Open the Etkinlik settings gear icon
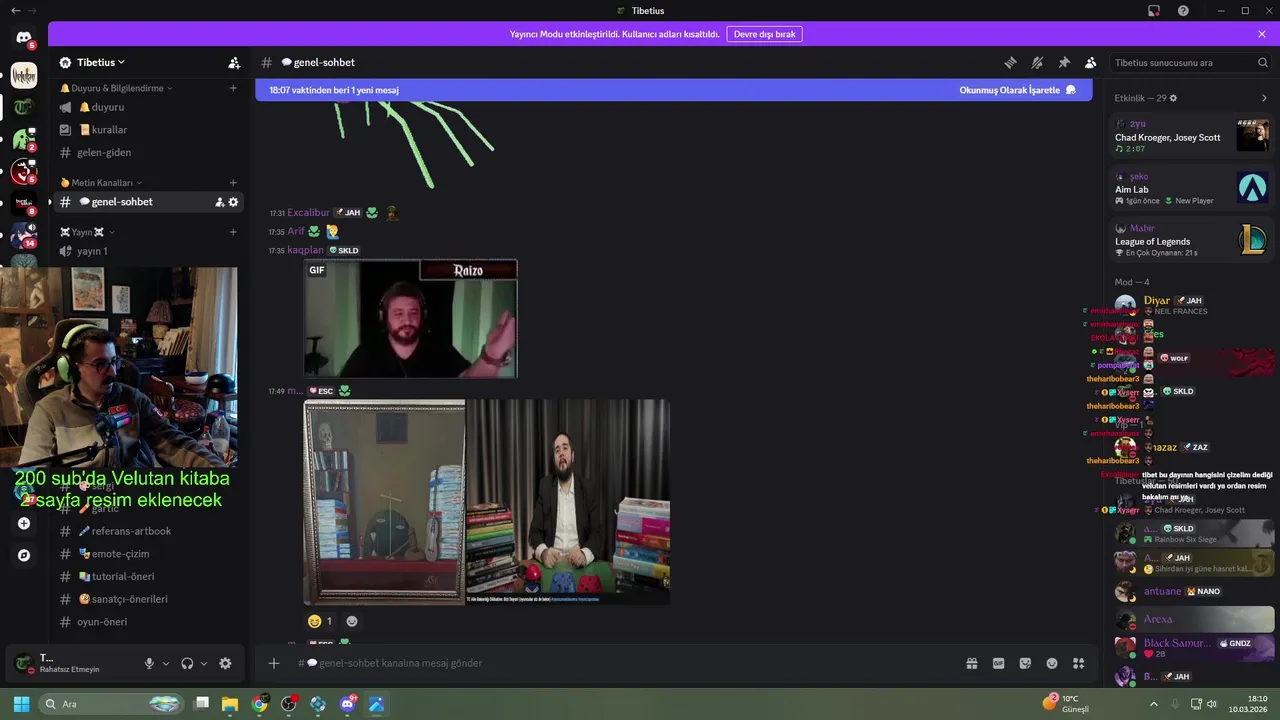Image resolution: width=1280 pixels, height=720 pixels. coord(1173,98)
